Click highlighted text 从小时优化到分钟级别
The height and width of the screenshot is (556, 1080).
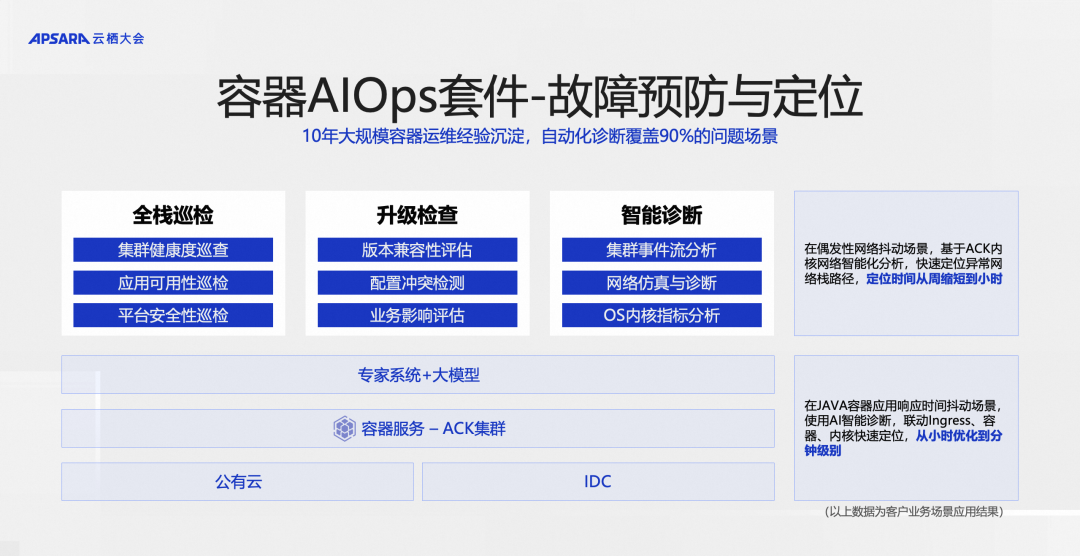(x=904, y=443)
